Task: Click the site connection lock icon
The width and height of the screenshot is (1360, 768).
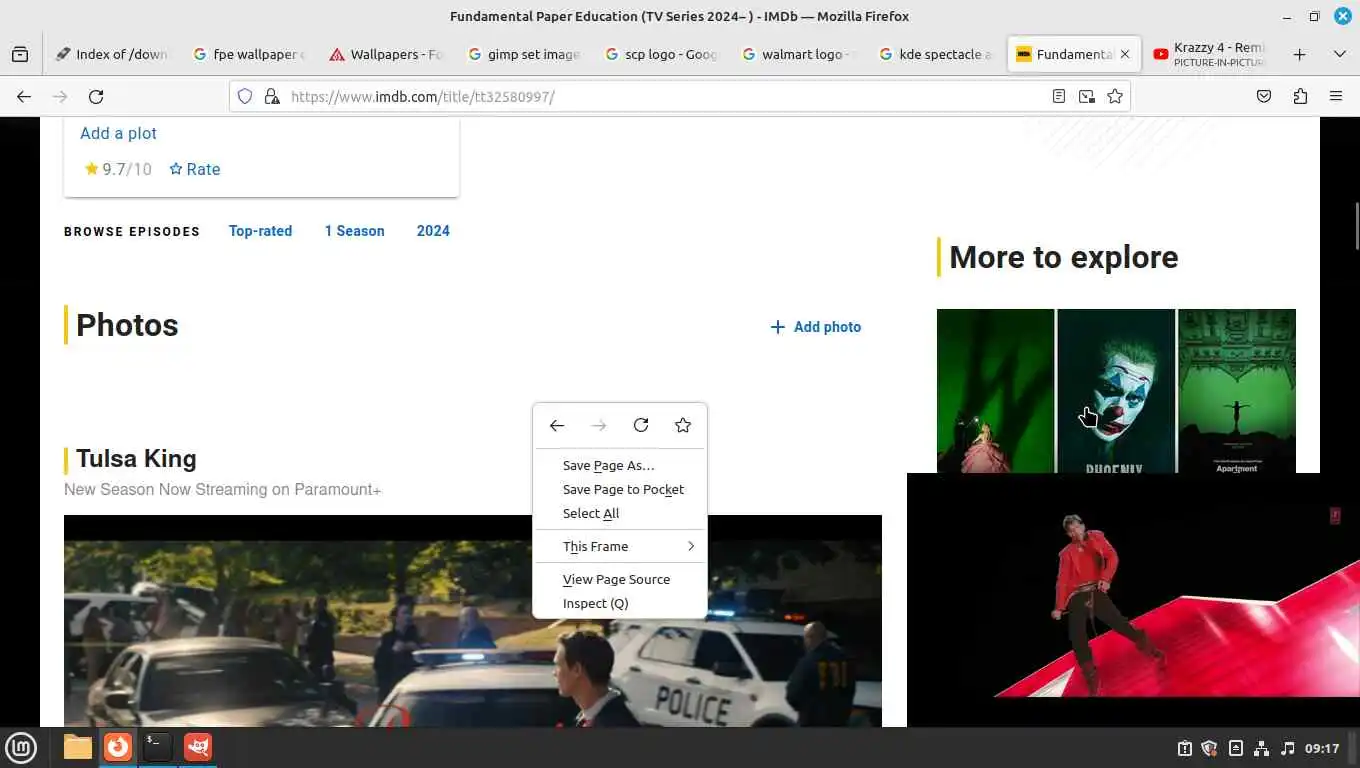Action: (271, 97)
